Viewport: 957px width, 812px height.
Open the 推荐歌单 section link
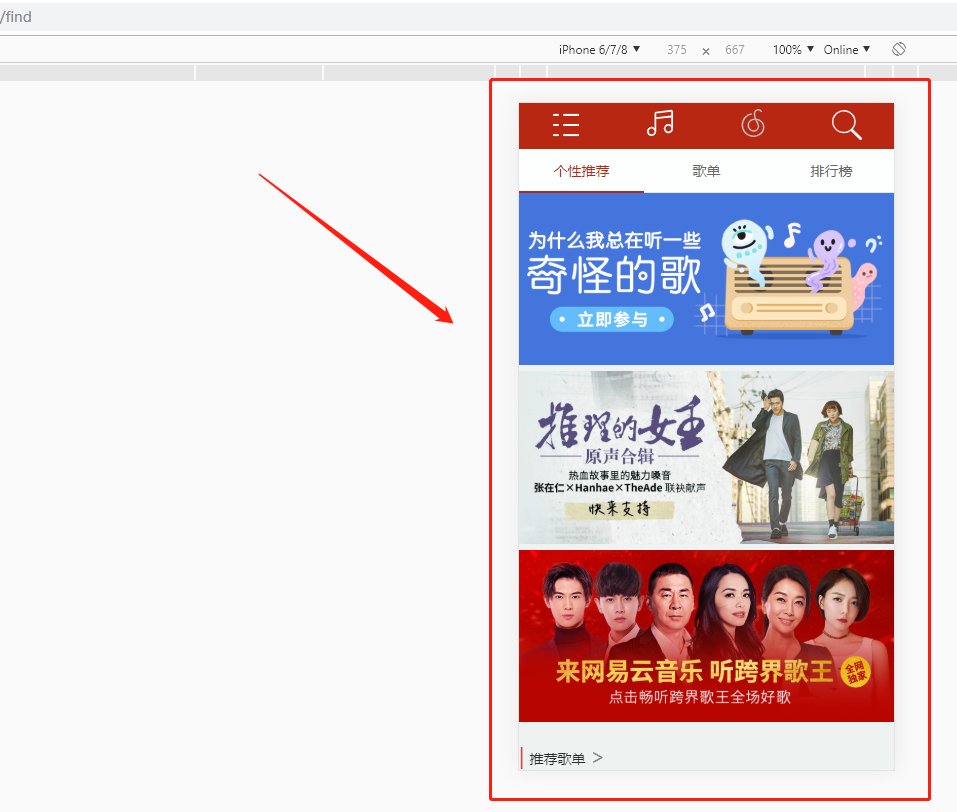pos(557,758)
